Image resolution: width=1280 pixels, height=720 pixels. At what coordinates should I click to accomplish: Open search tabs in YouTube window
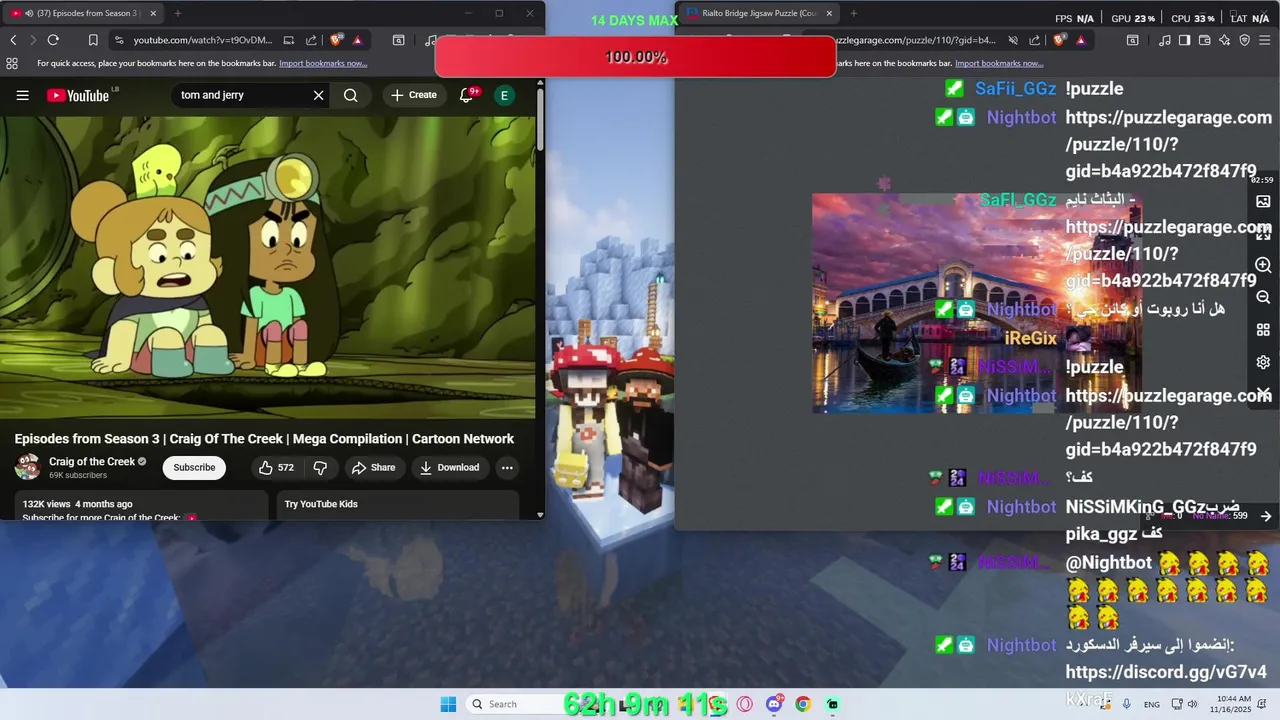[398, 40]
